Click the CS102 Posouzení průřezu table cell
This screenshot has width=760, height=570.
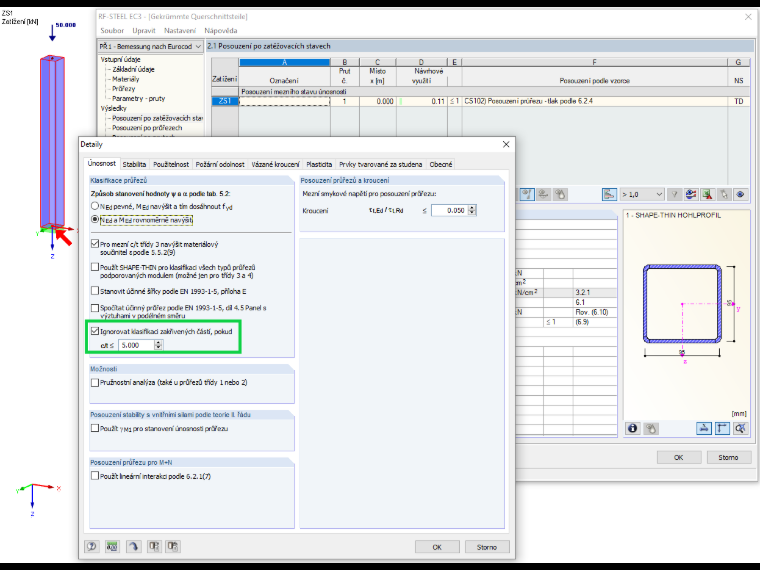[x=595, y=101]
